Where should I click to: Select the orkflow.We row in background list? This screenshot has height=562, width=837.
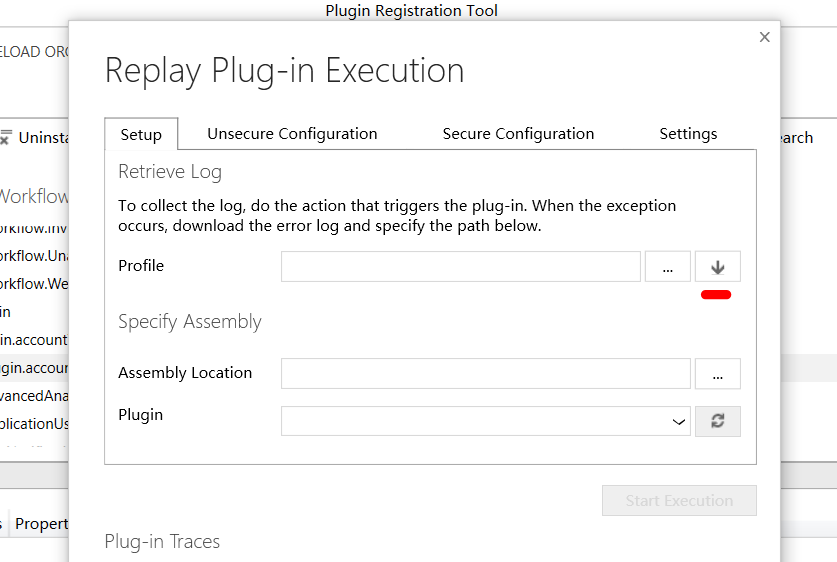pos(34,283)
